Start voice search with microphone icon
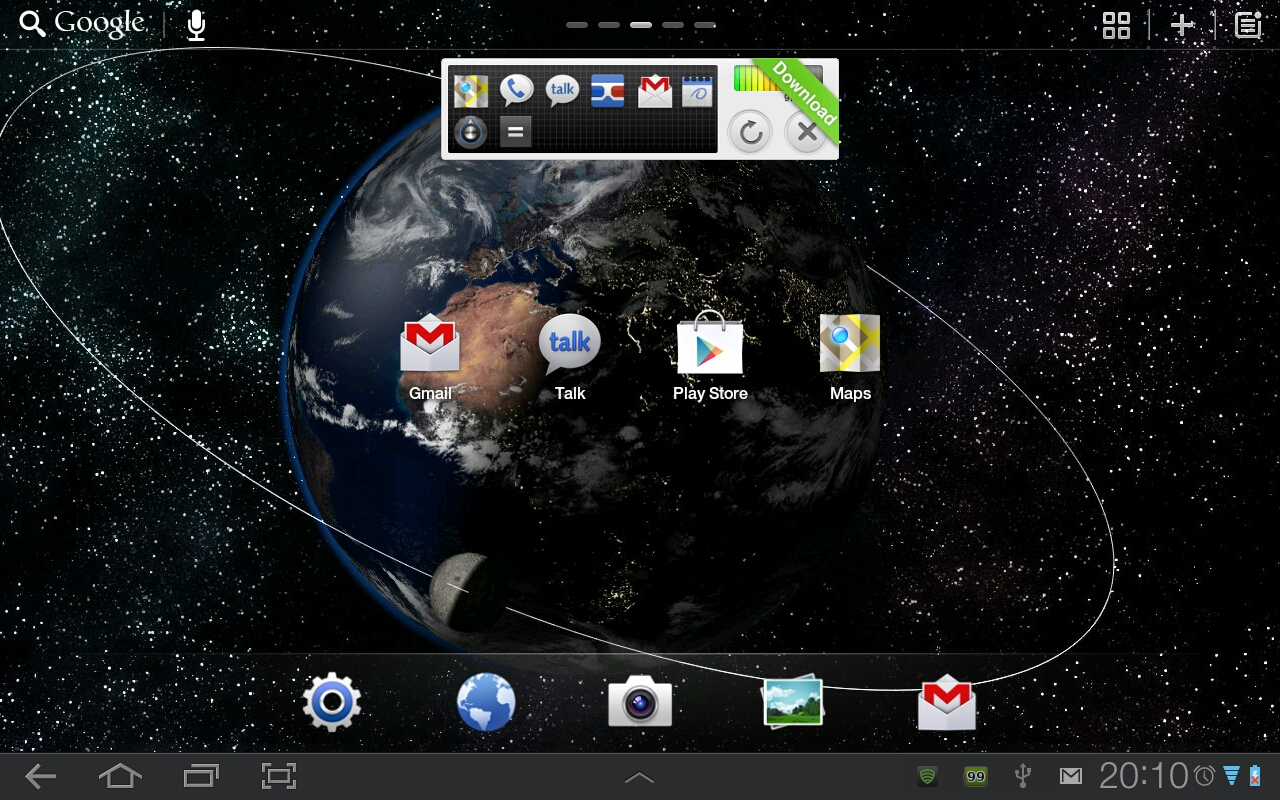The height and width of the screenshot is (800, 1280). click(x=197, y=25)
